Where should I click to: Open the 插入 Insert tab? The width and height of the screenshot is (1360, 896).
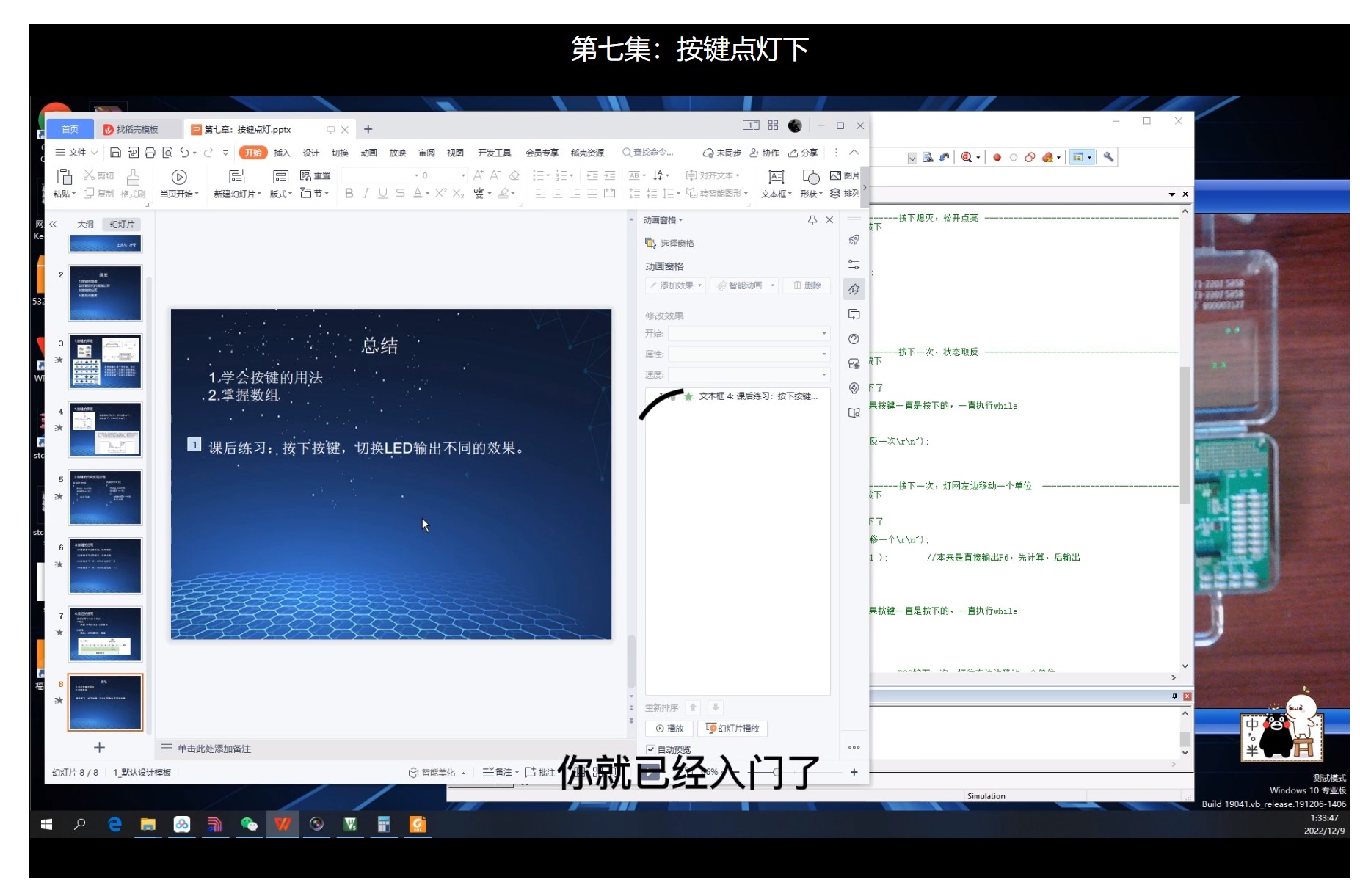[282, 153]
